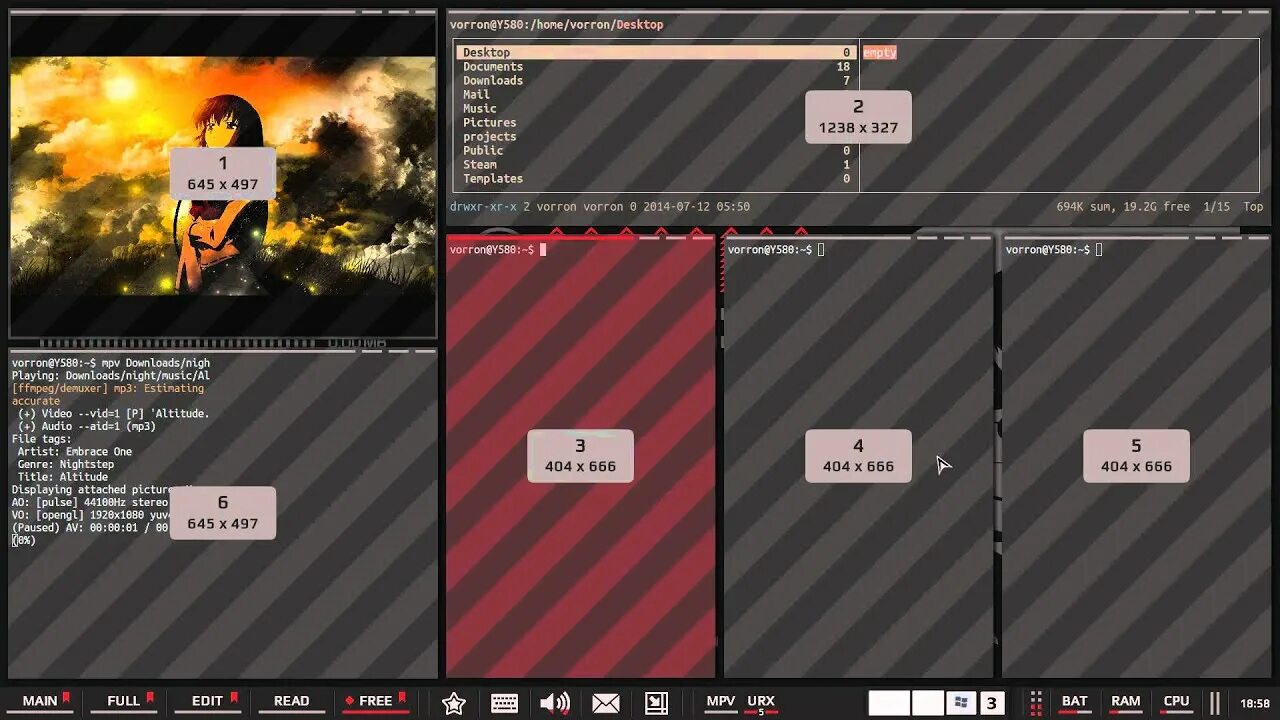The height and width of the screenshot is (720, 1280).
Task: Switch to the FREE tag
Action: (375, 701)
